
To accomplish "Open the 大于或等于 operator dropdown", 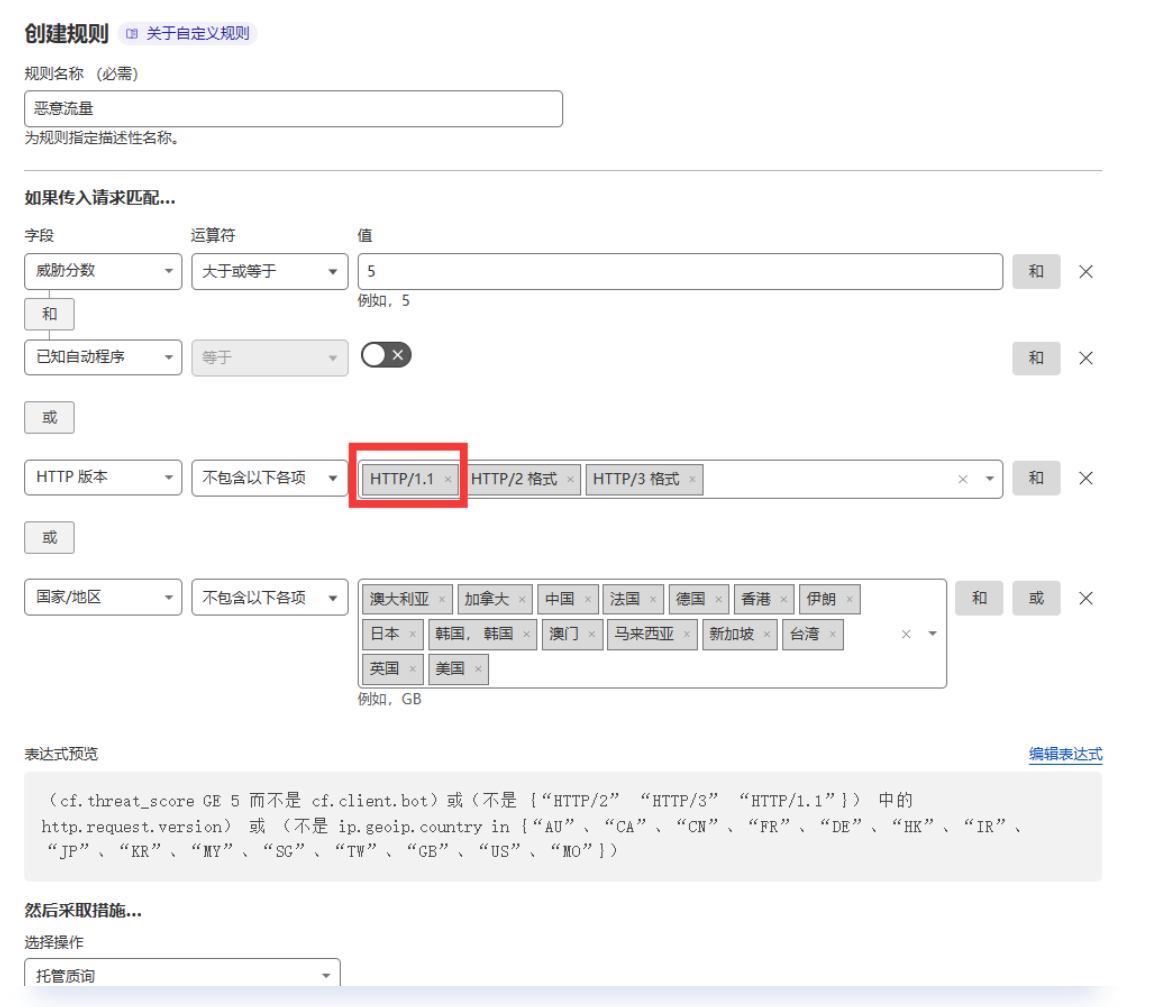I will 269,271.
